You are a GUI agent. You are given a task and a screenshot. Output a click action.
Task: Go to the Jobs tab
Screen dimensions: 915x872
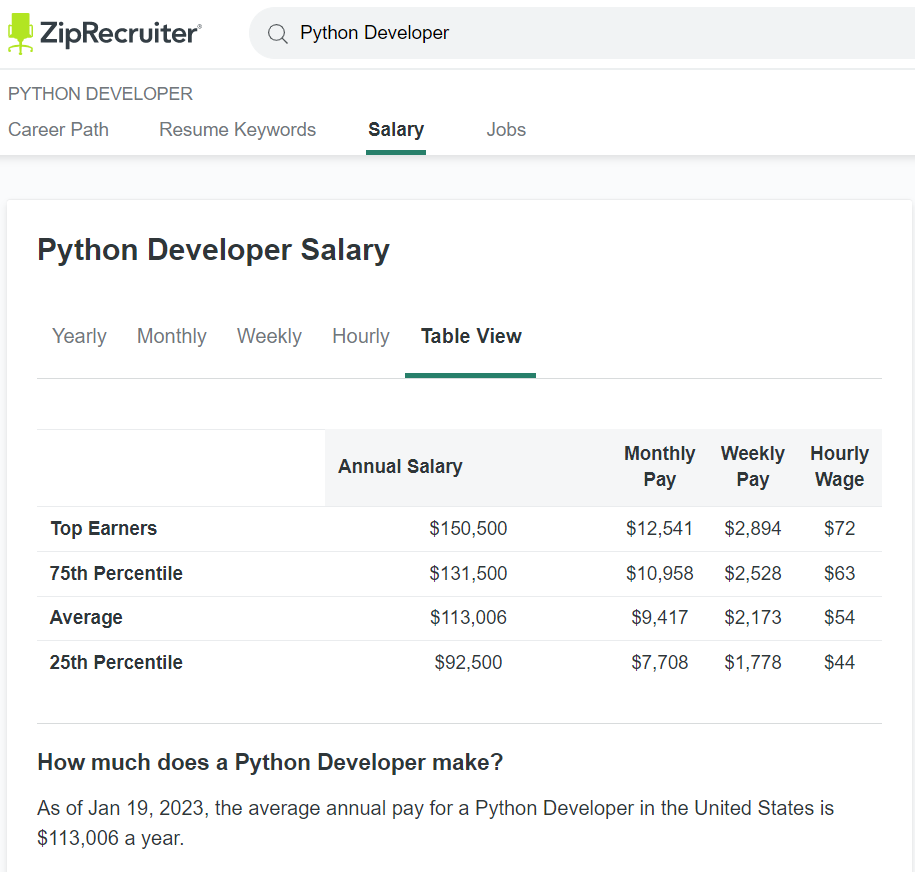click(506, 130)
